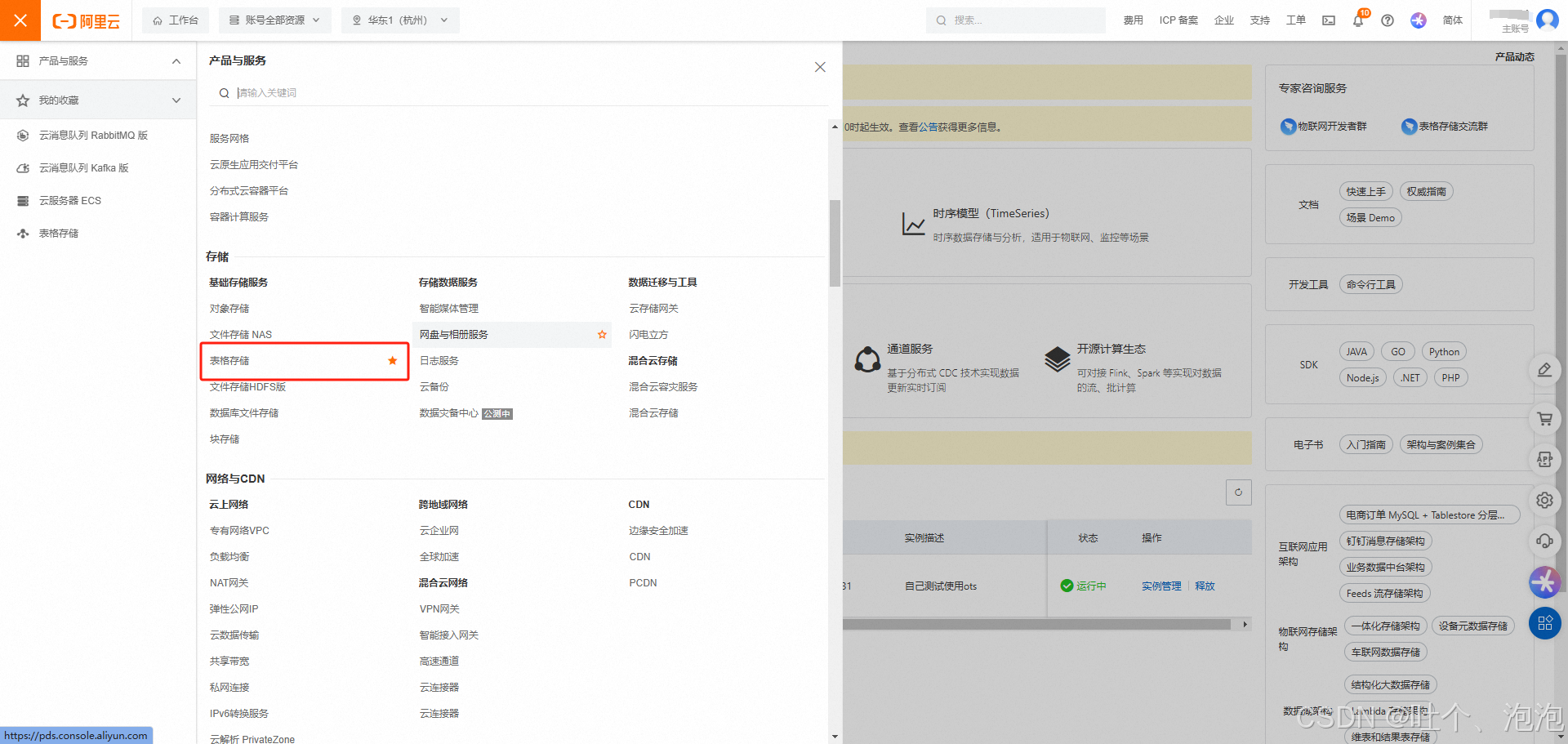
Task: Click the help question-mark icon
Action: [x=1387, y=20]
